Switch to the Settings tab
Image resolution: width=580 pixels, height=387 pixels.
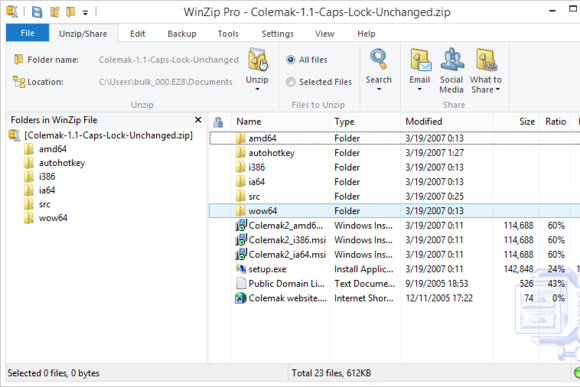coord(277,34)
